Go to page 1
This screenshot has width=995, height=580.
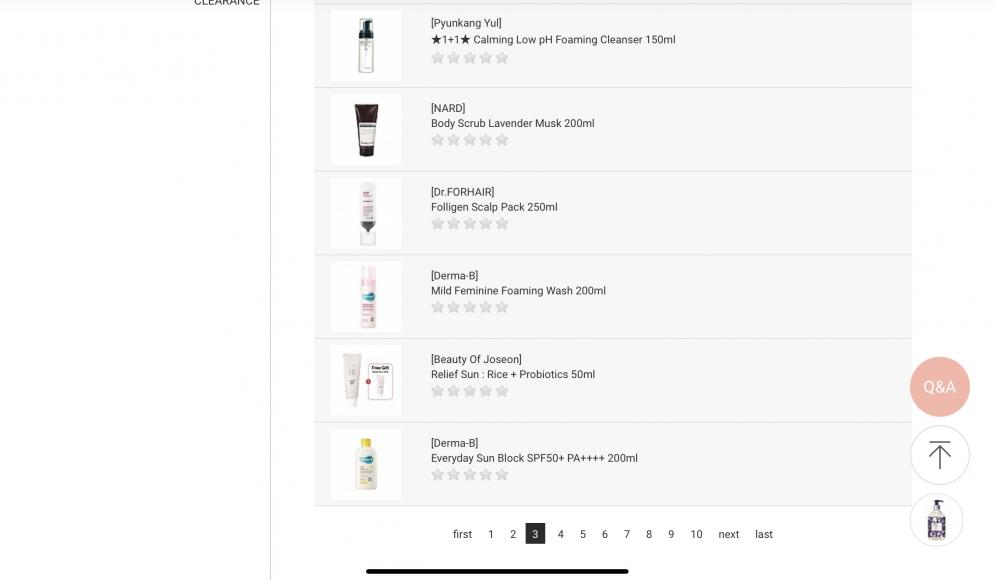point(491,534)
